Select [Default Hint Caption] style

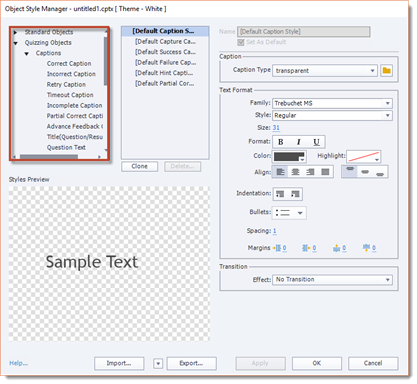(x=165, y=73)
